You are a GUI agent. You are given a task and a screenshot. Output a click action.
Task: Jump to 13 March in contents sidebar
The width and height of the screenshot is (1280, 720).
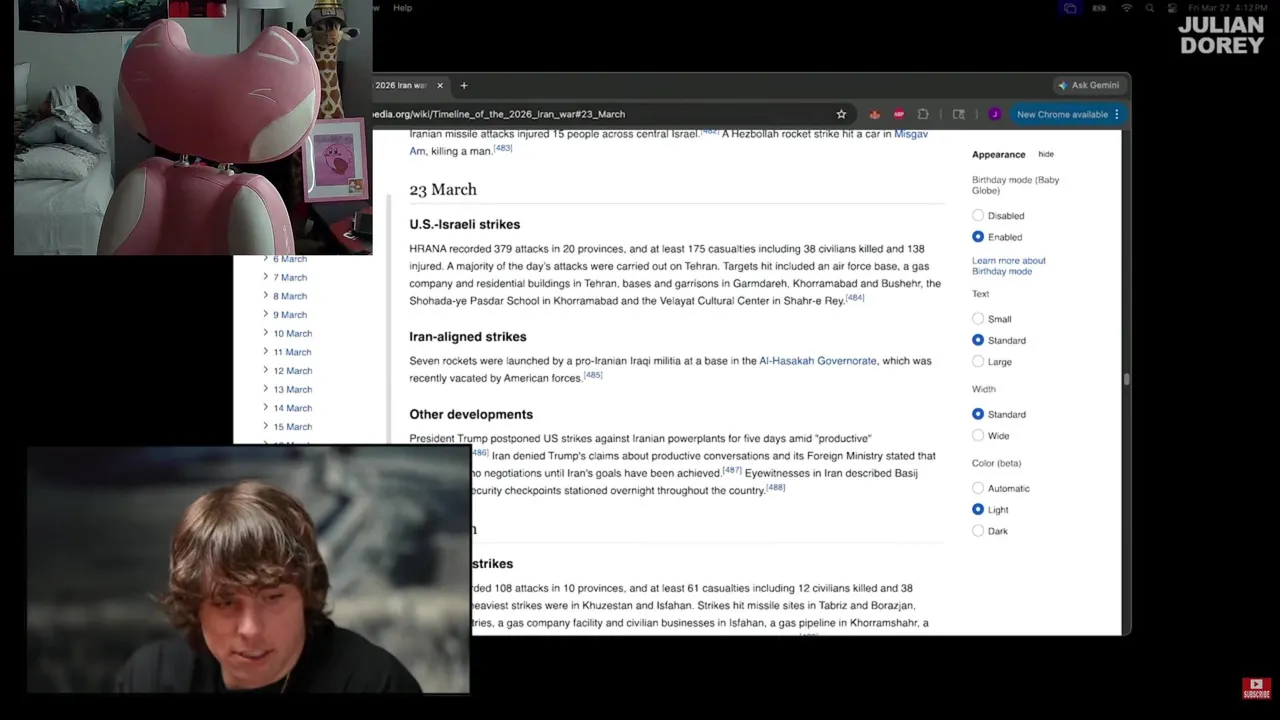(293, 390)
